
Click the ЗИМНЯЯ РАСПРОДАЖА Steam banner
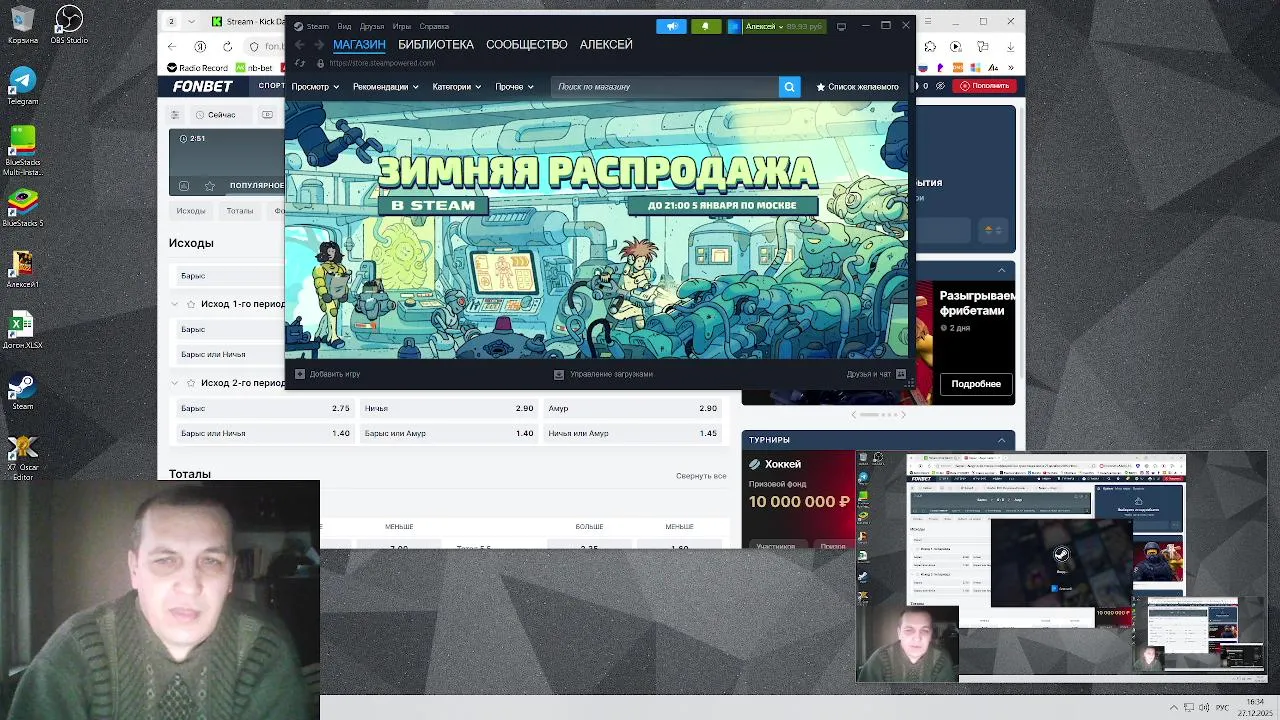[x=598, y=228]
